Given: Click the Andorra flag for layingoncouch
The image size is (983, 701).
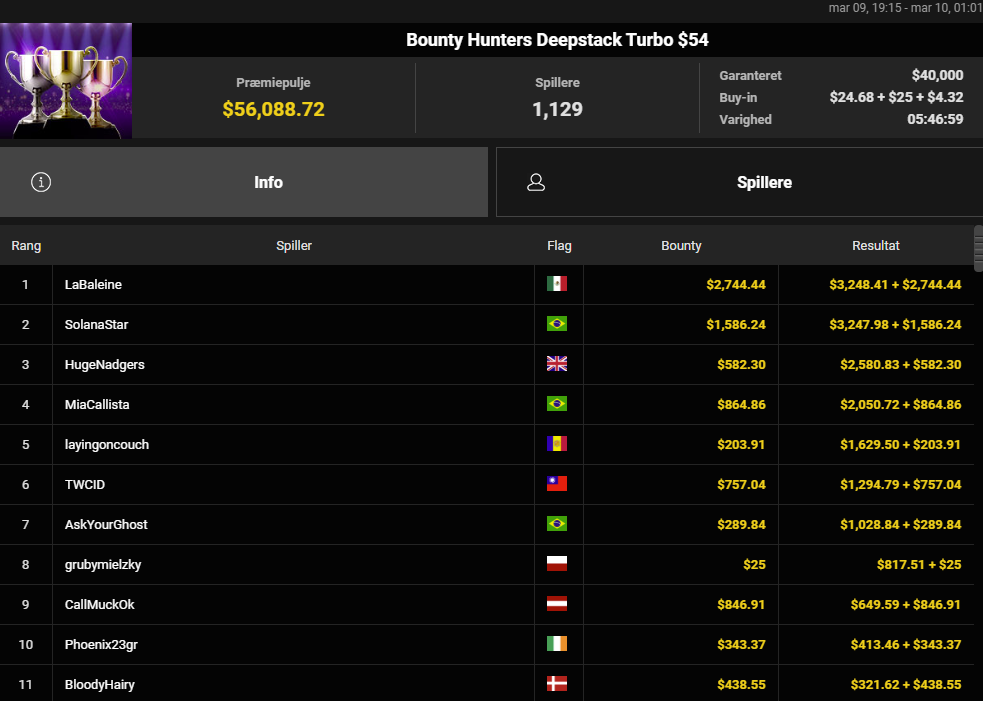Looking at the screenshot, I should 557,444.
